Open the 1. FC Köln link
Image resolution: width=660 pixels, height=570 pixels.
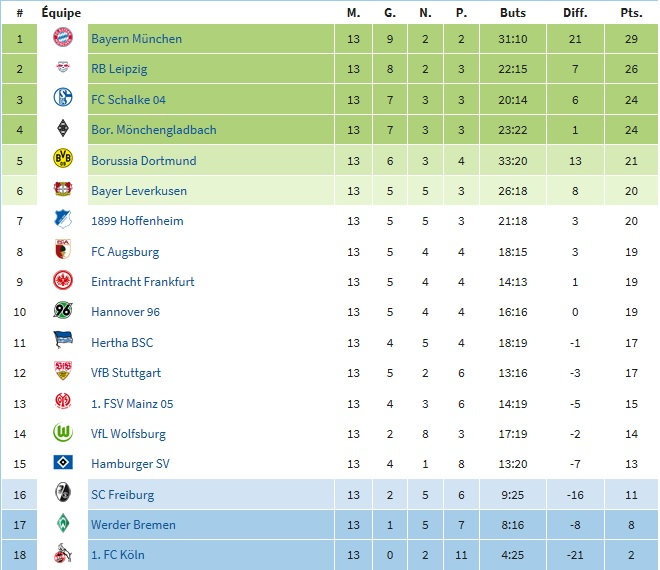tap(118, 555)
